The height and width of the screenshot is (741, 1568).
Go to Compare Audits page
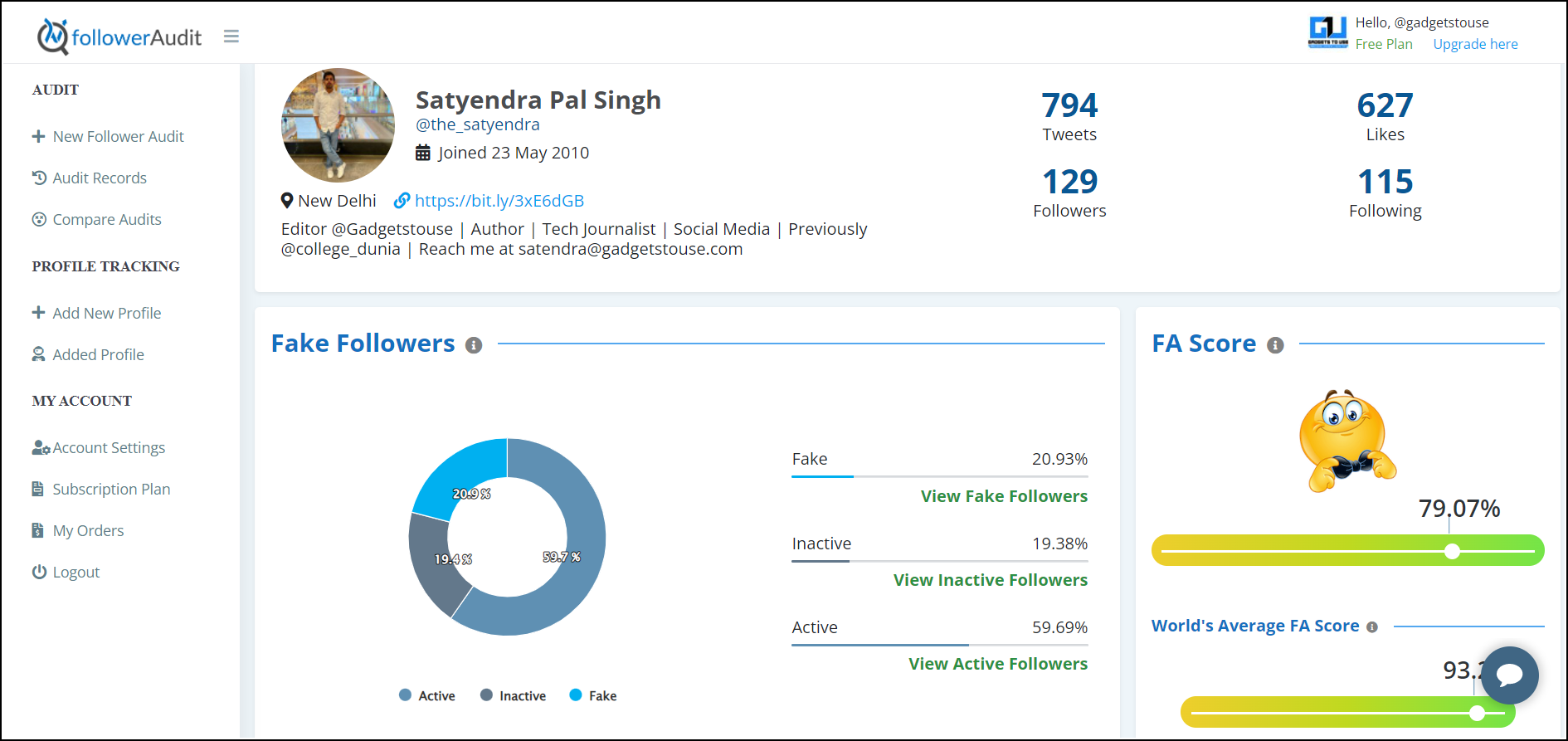point(97,219)
